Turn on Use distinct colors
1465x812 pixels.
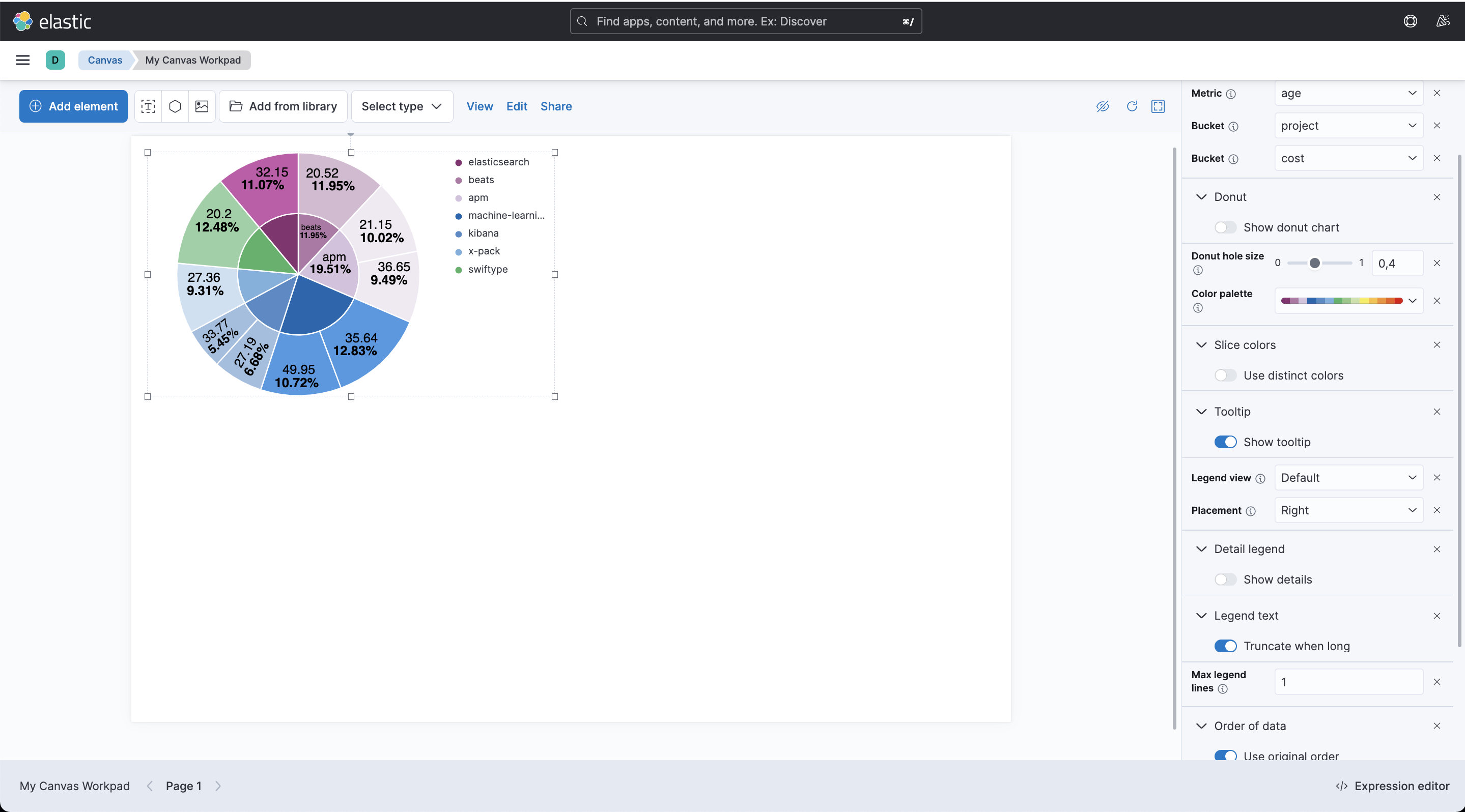[1225, 375]
